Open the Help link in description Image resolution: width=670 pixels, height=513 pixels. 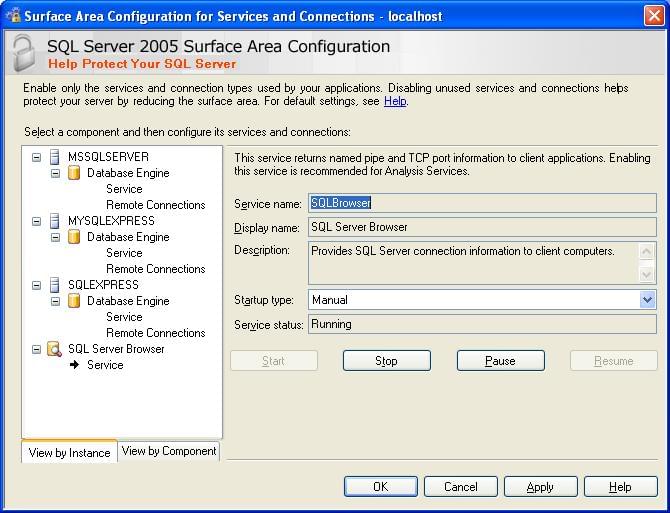(395, 101)
